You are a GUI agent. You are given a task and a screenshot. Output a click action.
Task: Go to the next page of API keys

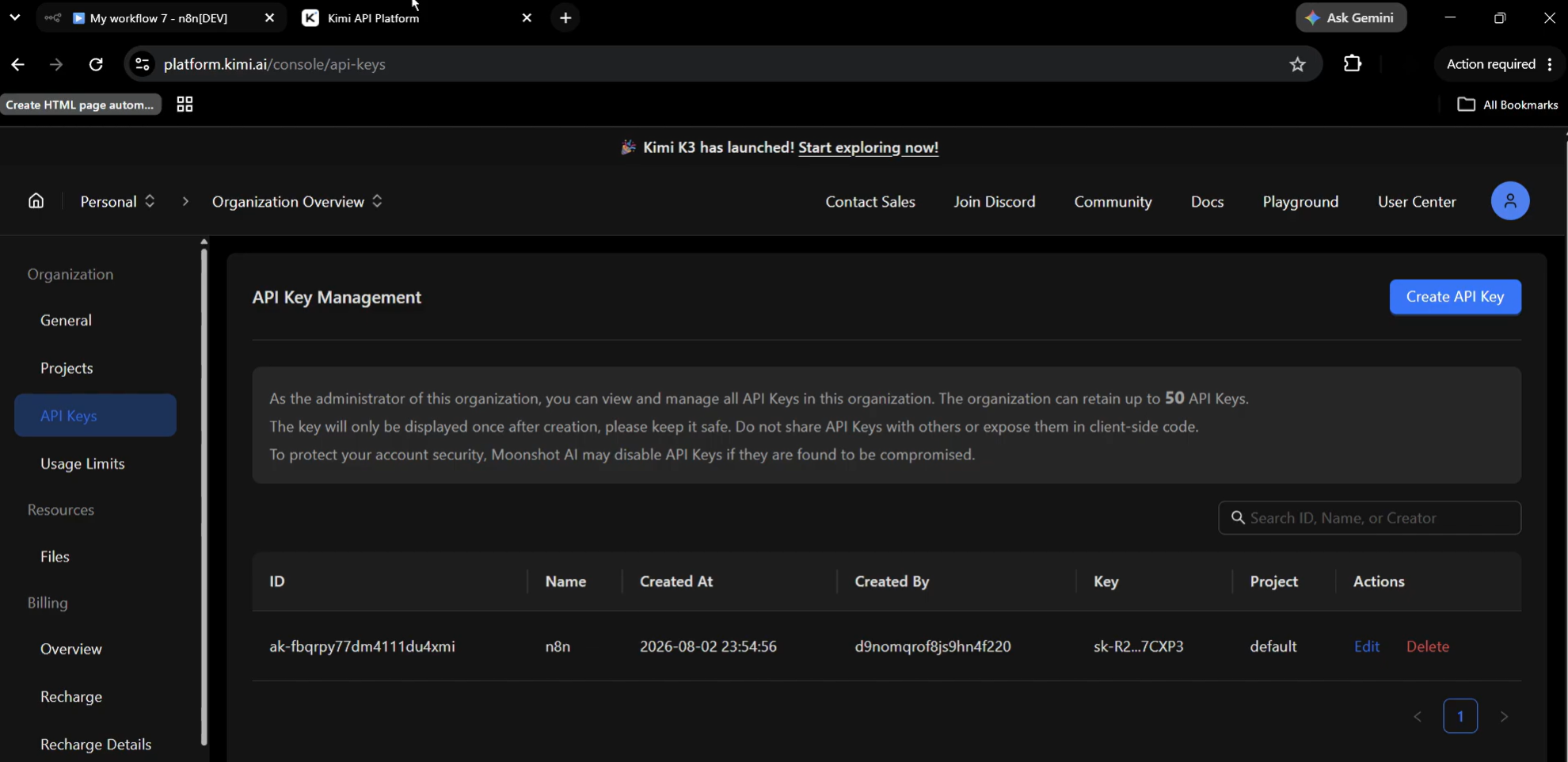click(x=1504, y=716)
